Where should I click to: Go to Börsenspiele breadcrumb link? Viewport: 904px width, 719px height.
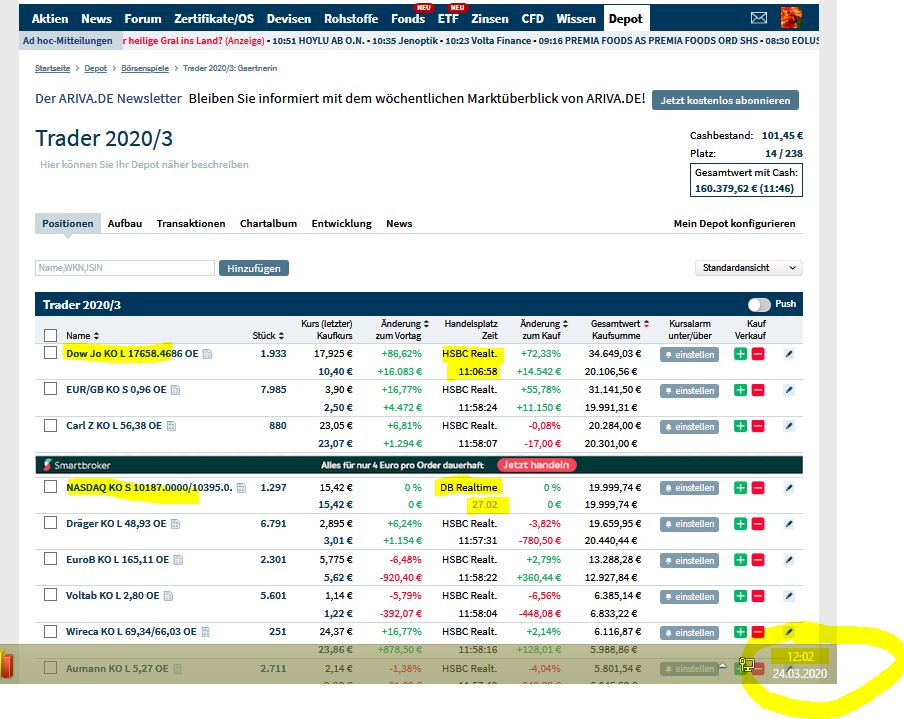(x=145, y=68)
